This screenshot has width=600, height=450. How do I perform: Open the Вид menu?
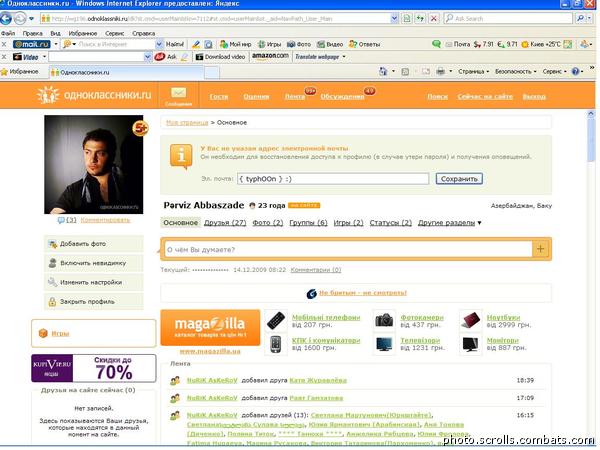(x=55, y=34)
